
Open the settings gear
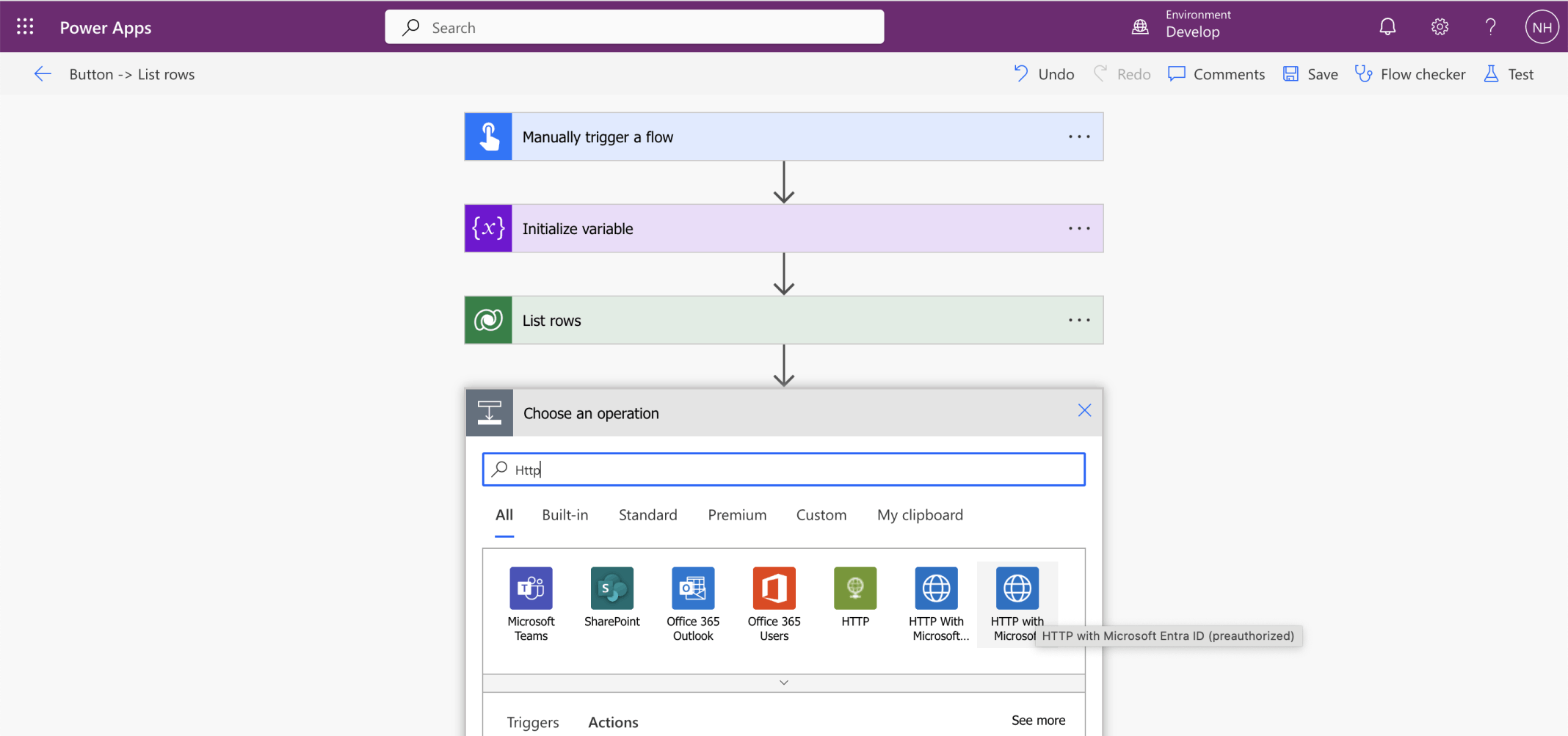point(1440,27)
